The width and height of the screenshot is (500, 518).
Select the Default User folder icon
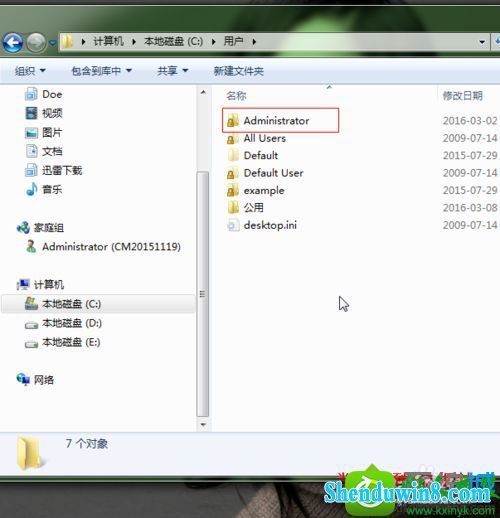click(x=233, y=173)
